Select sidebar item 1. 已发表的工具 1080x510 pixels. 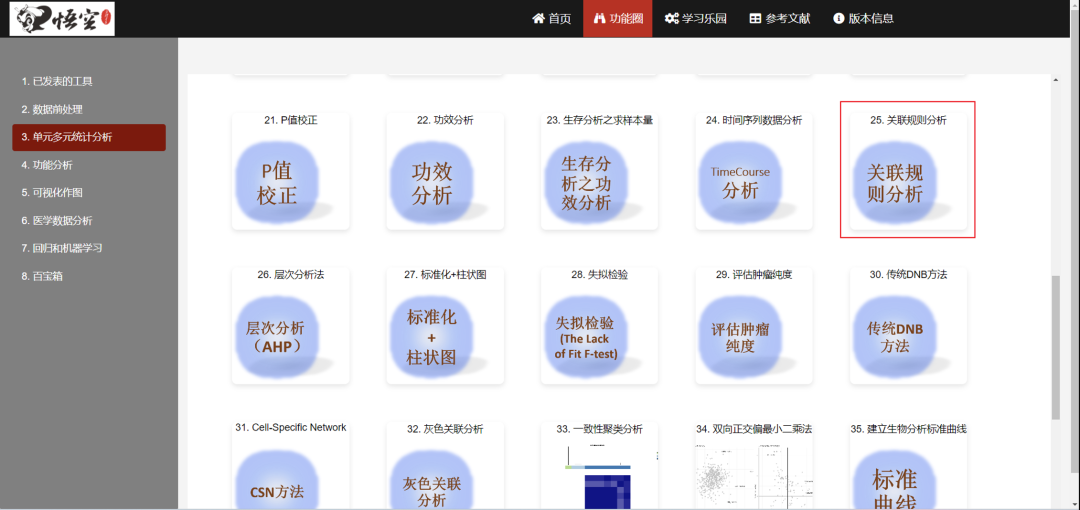click(89, 81)
